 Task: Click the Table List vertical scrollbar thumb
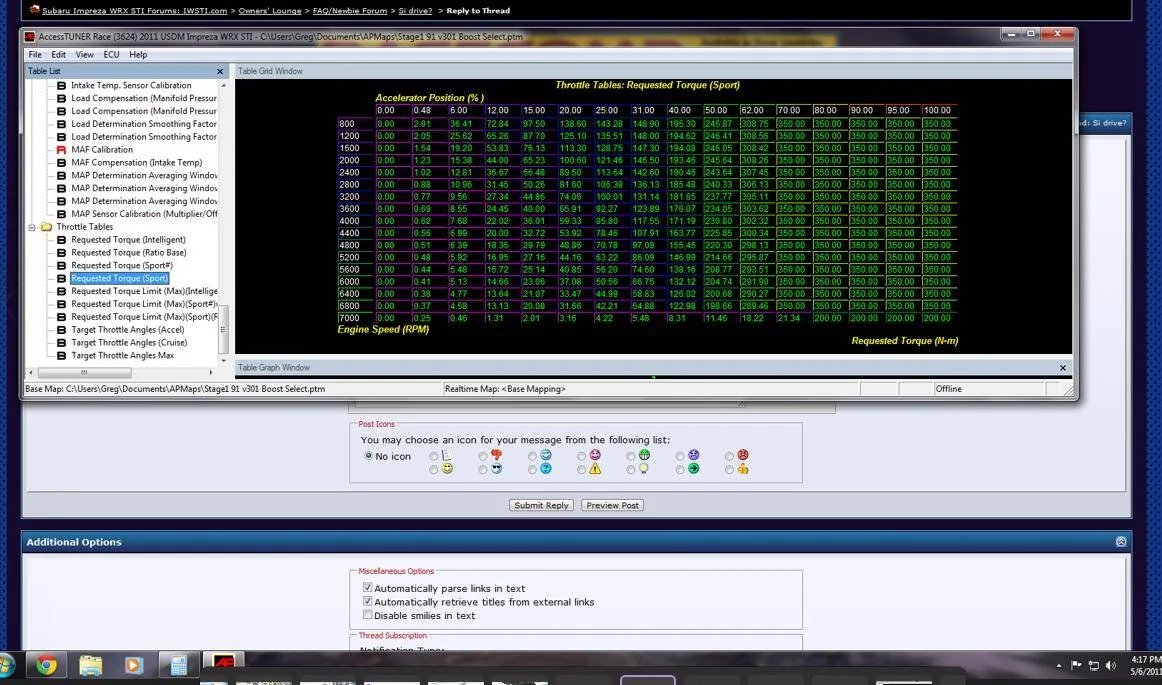click(224, 329)
